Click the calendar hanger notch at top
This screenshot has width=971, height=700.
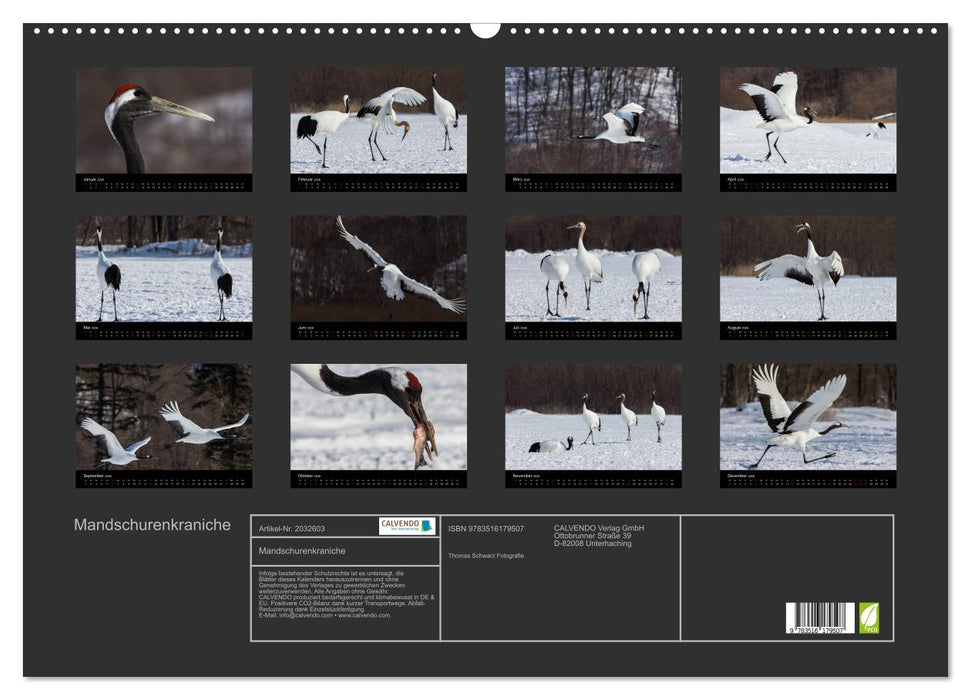pyautogui.click(x=485, y=30)
